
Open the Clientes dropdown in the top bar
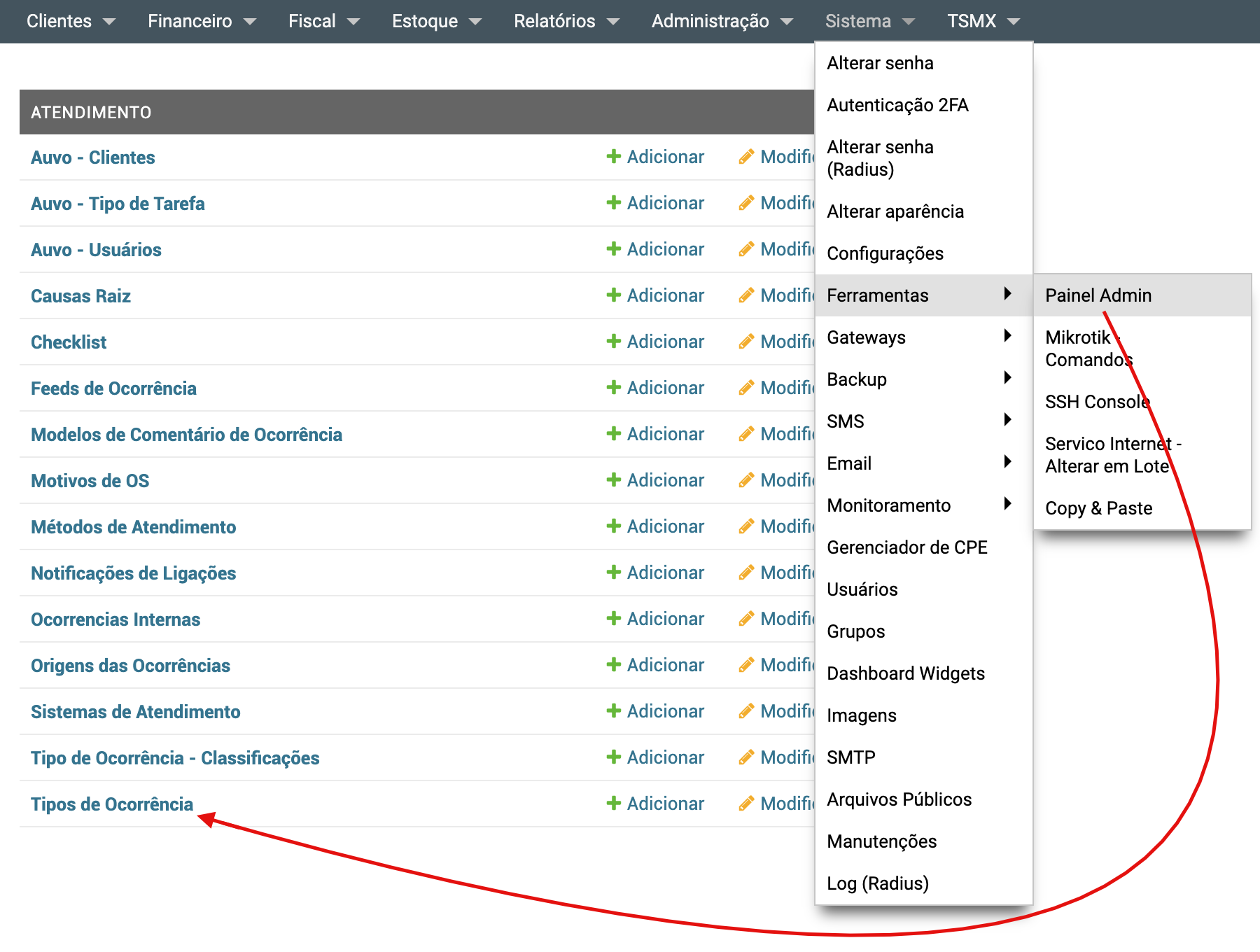[70, 21]
